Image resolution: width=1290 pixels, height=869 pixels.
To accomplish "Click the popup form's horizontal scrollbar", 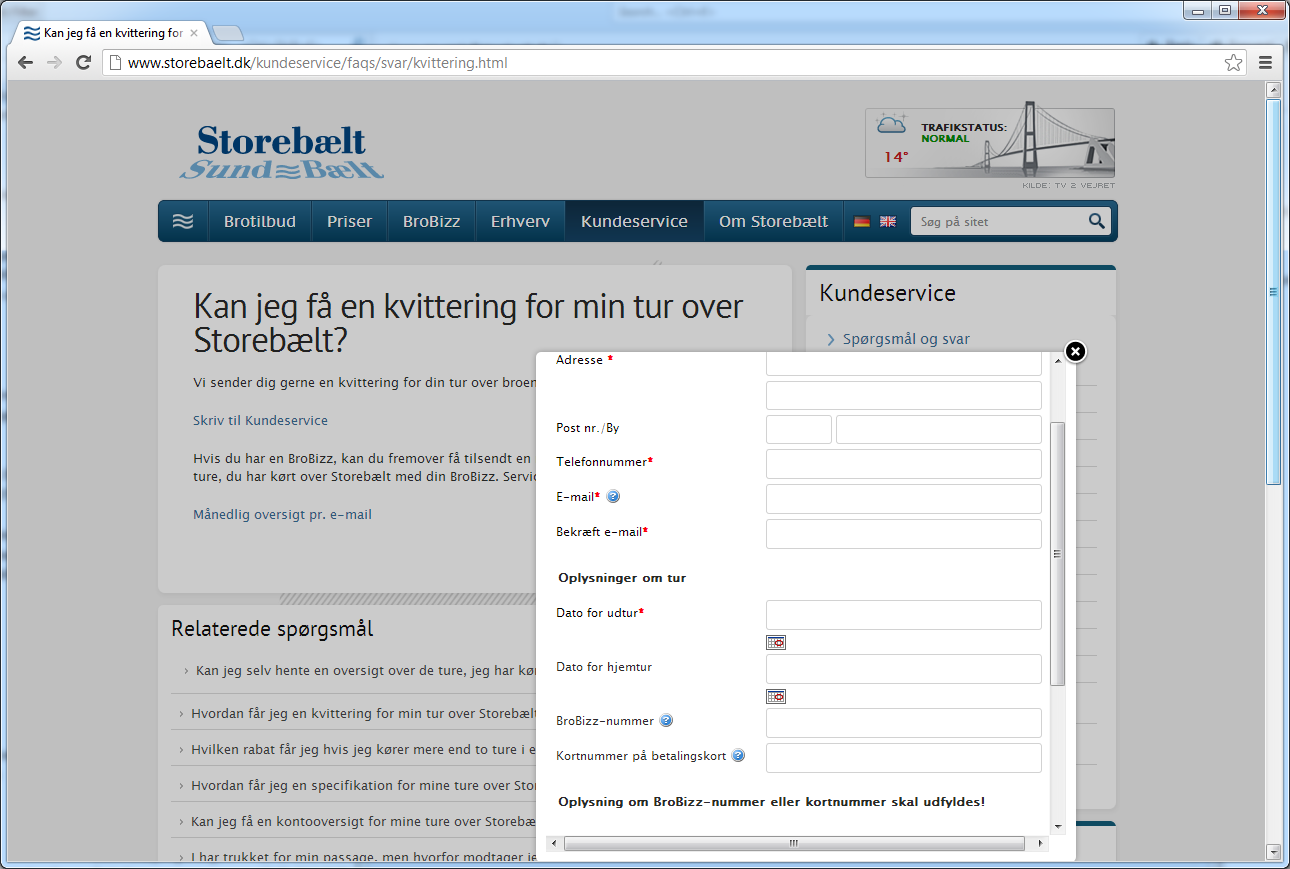I will click(x=794, y=843).
